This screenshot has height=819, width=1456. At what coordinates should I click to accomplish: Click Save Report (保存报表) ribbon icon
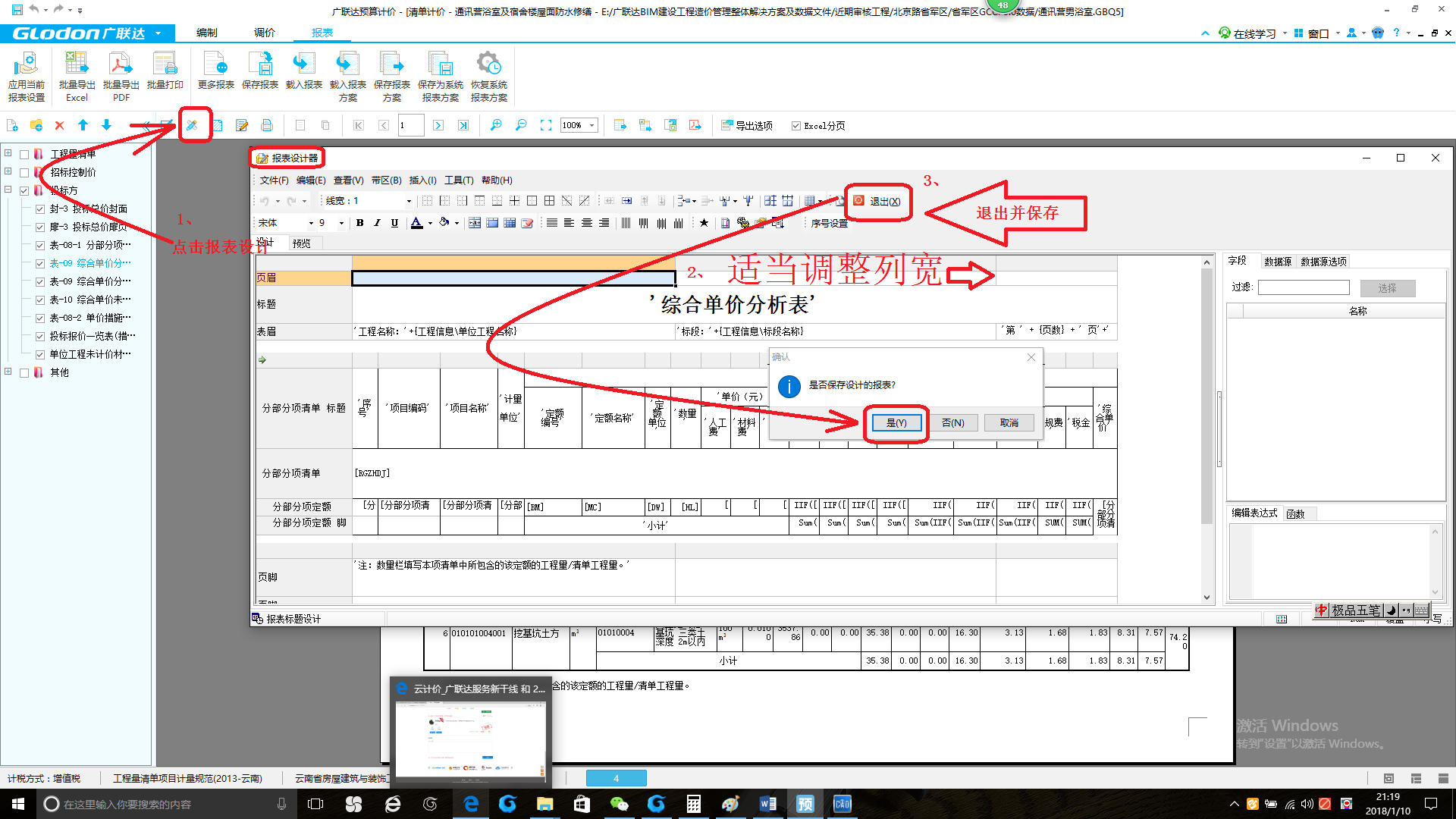(260, 71)
